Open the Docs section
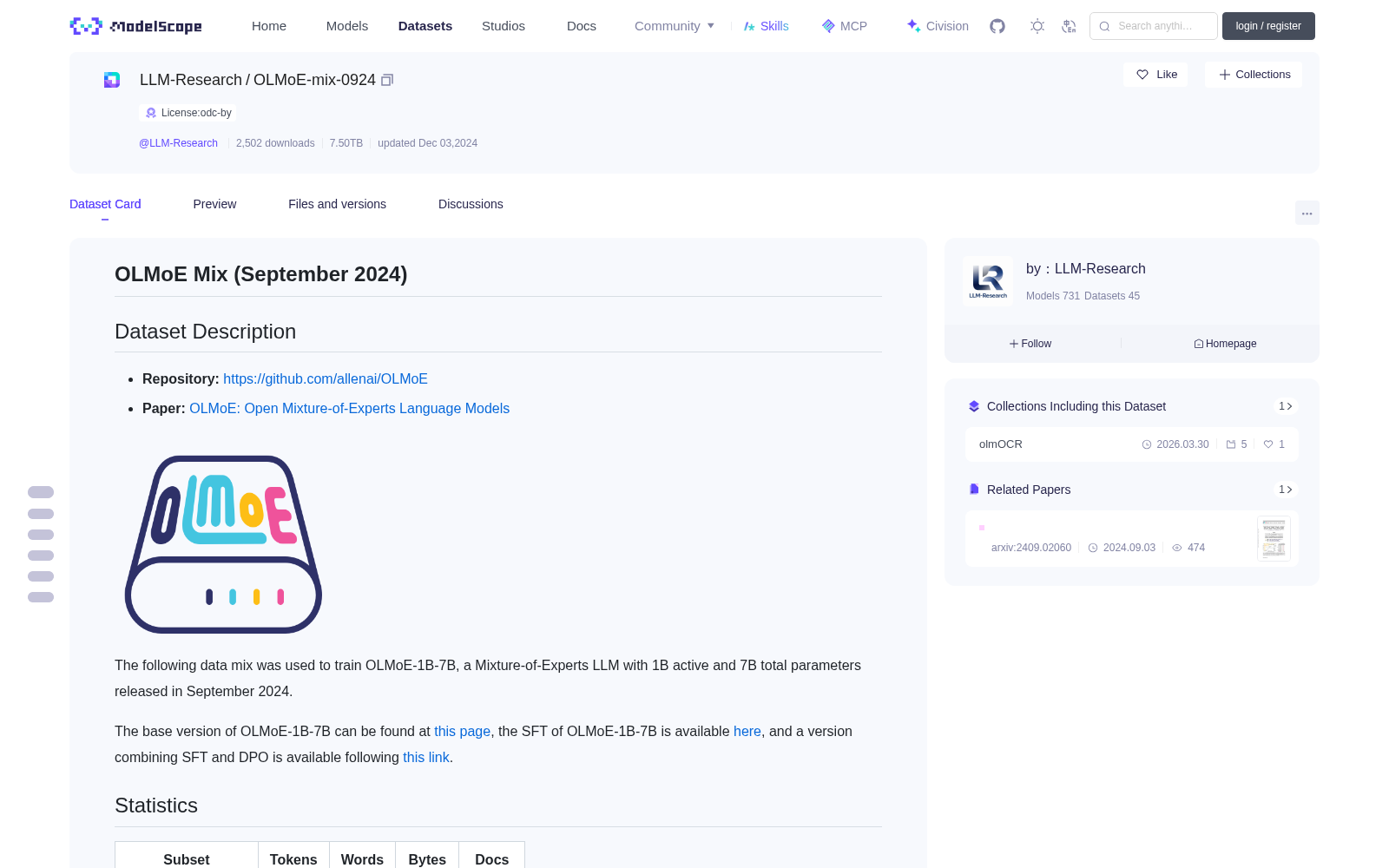 (582, 26)
